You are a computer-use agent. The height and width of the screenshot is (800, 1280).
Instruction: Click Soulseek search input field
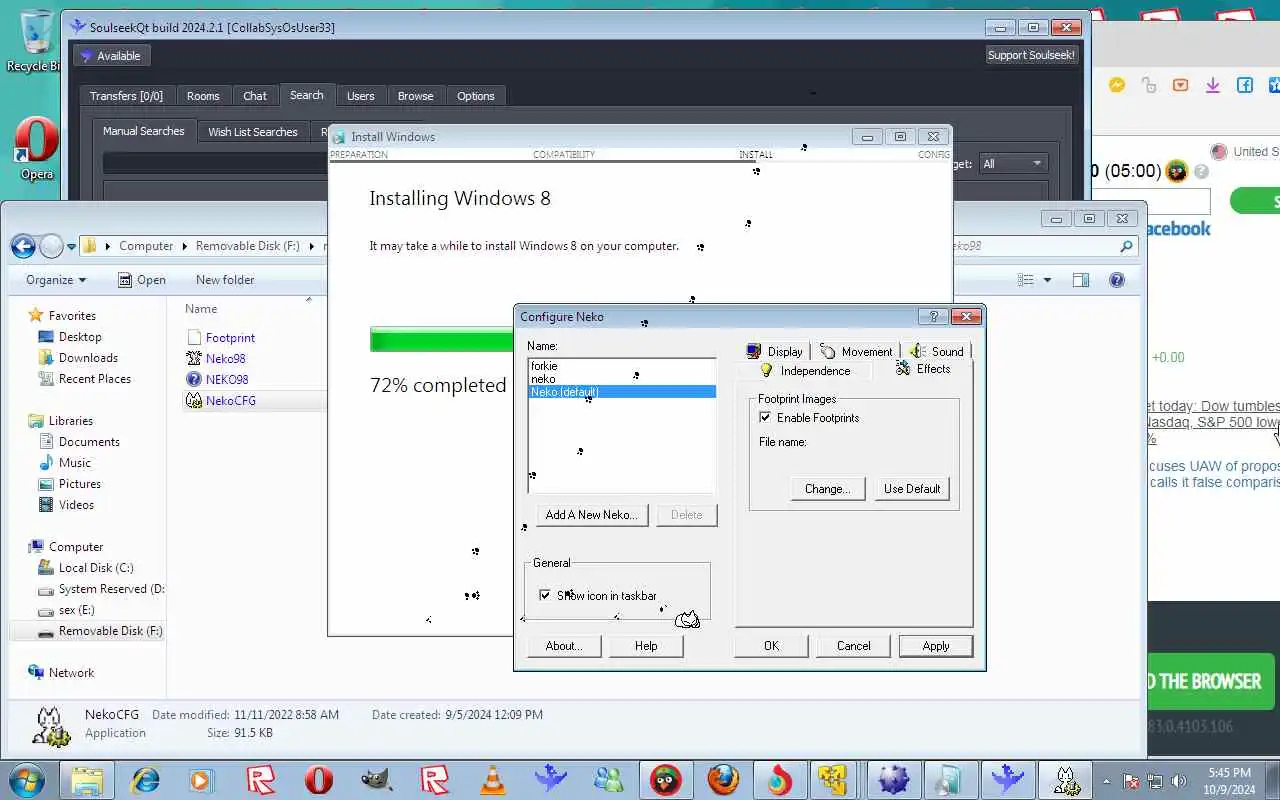click(x=215, y=163)
